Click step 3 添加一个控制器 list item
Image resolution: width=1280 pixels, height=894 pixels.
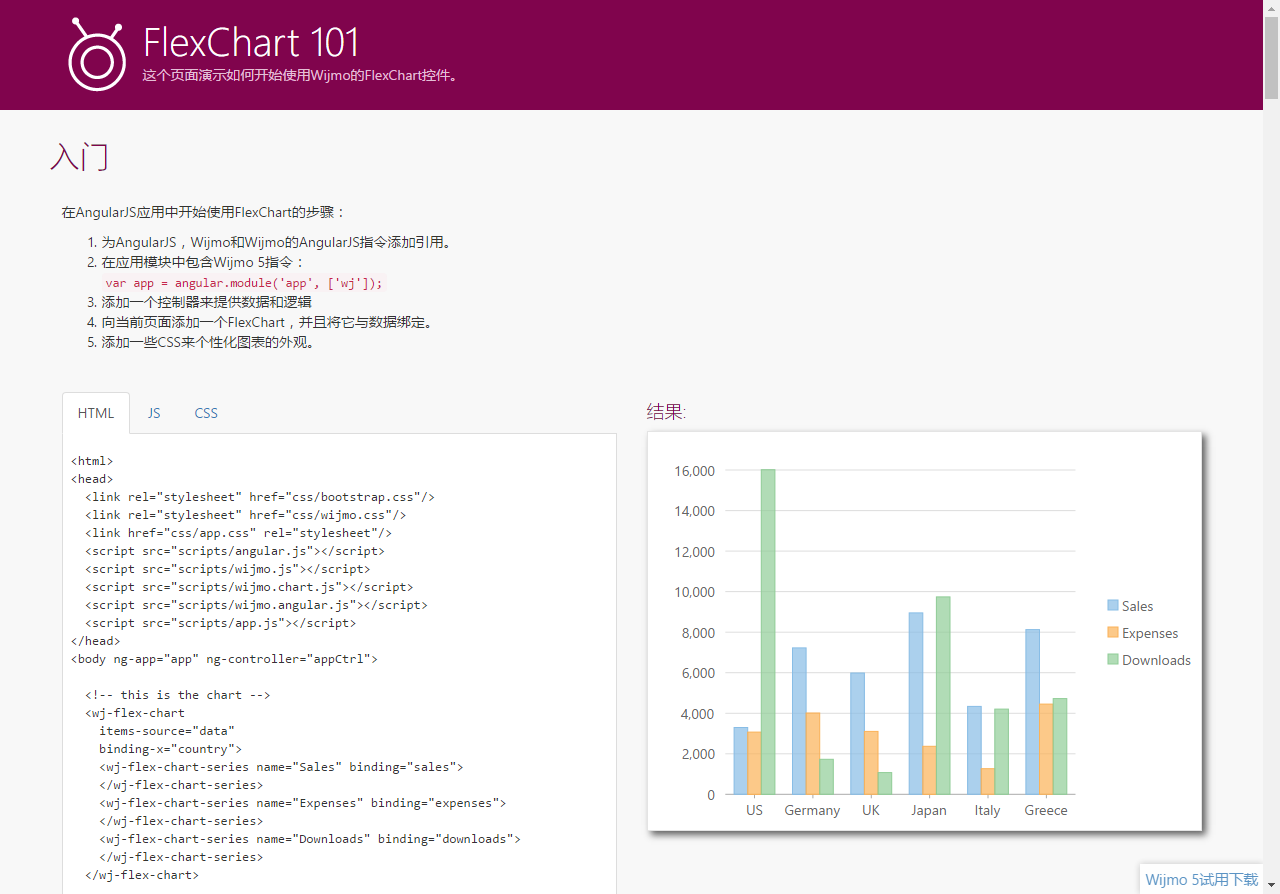pos(206,302)
